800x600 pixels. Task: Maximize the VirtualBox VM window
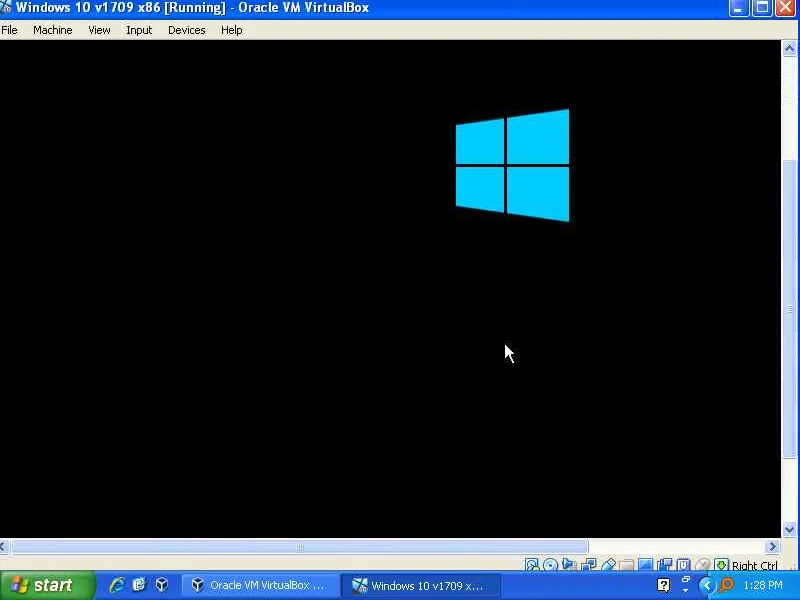(762, 8)
